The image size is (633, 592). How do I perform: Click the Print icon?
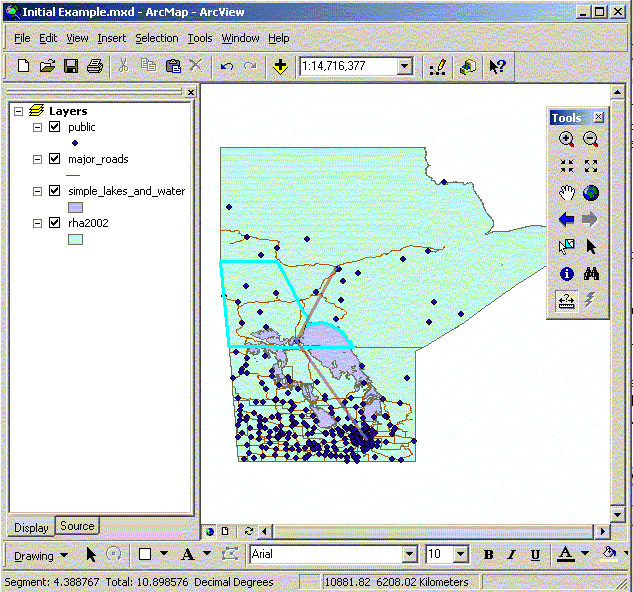[x=95, y=66]
